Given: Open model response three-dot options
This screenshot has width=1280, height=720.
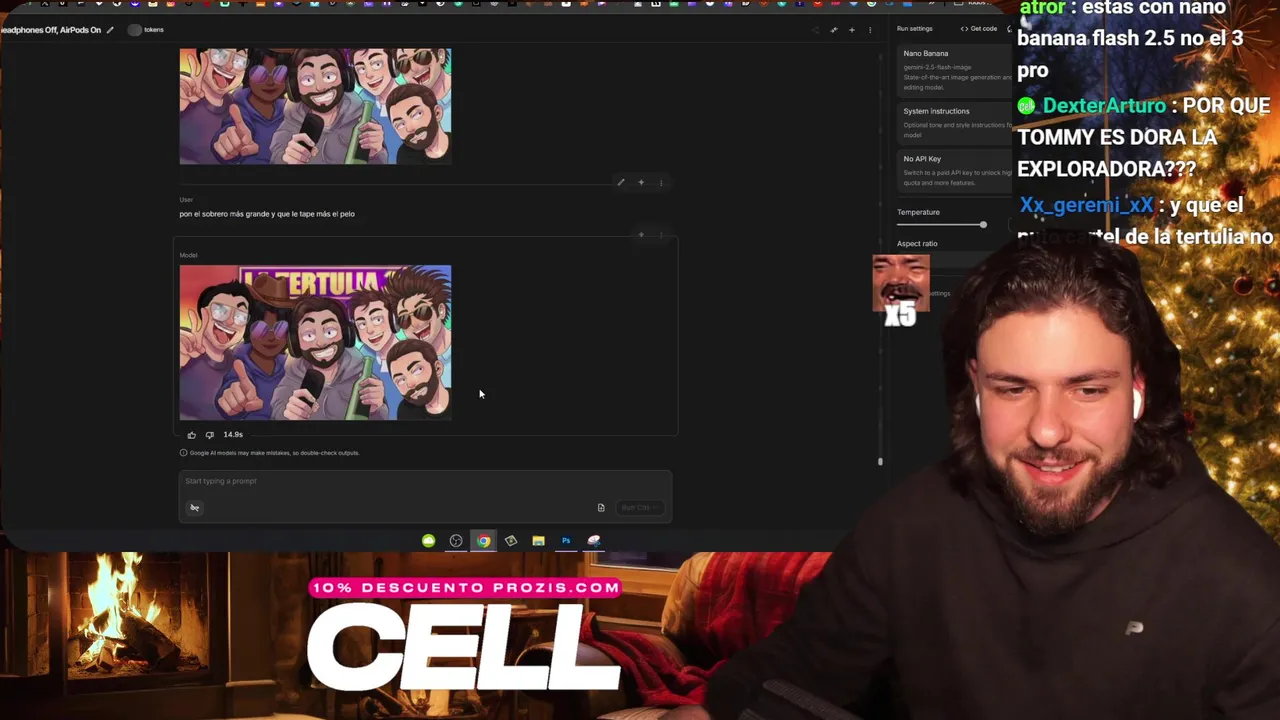Looking at the screenshot, I should (x=661, y=235).
